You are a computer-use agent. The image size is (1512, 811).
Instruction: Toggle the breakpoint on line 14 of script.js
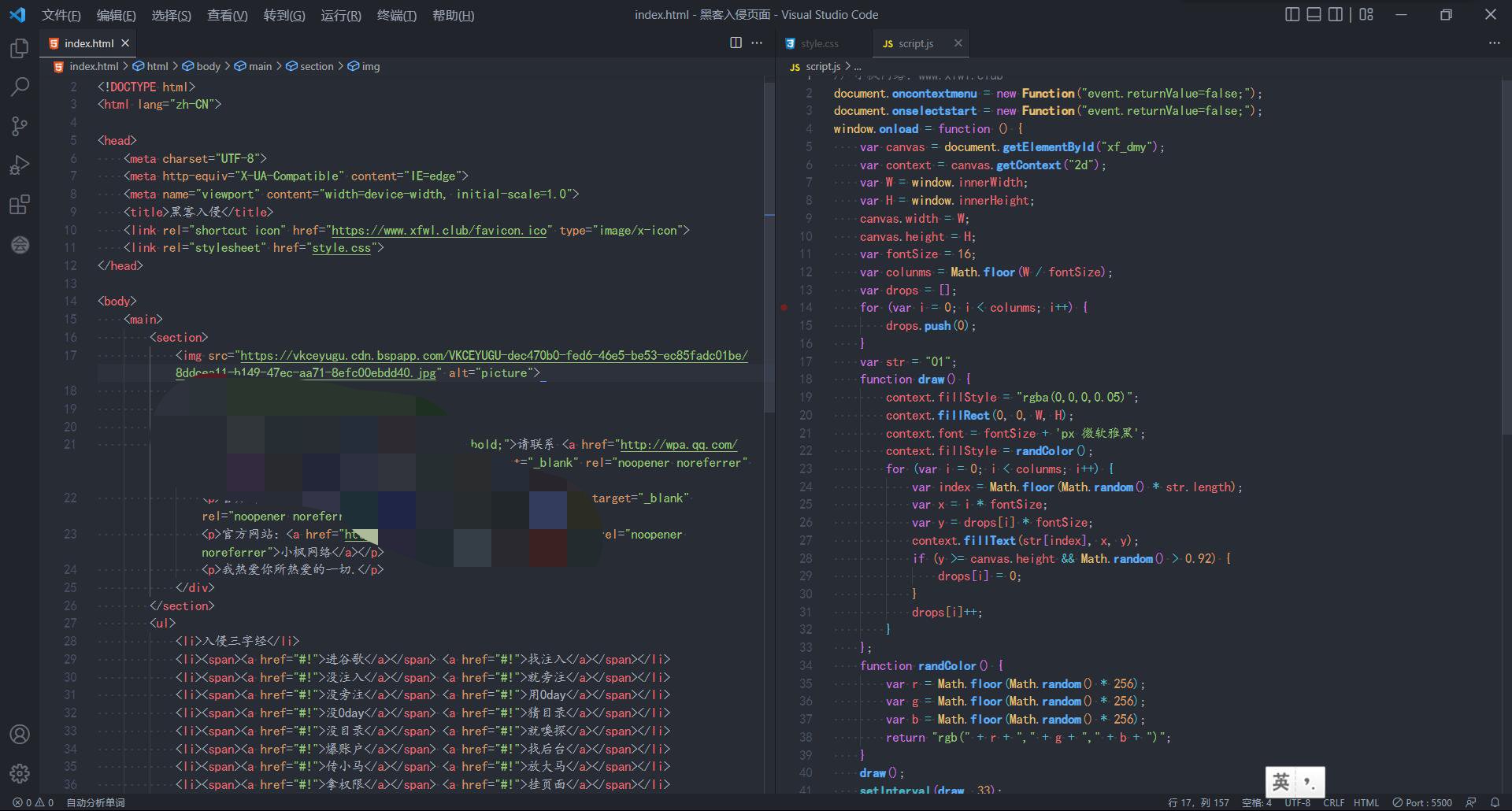tap(784, 308)
